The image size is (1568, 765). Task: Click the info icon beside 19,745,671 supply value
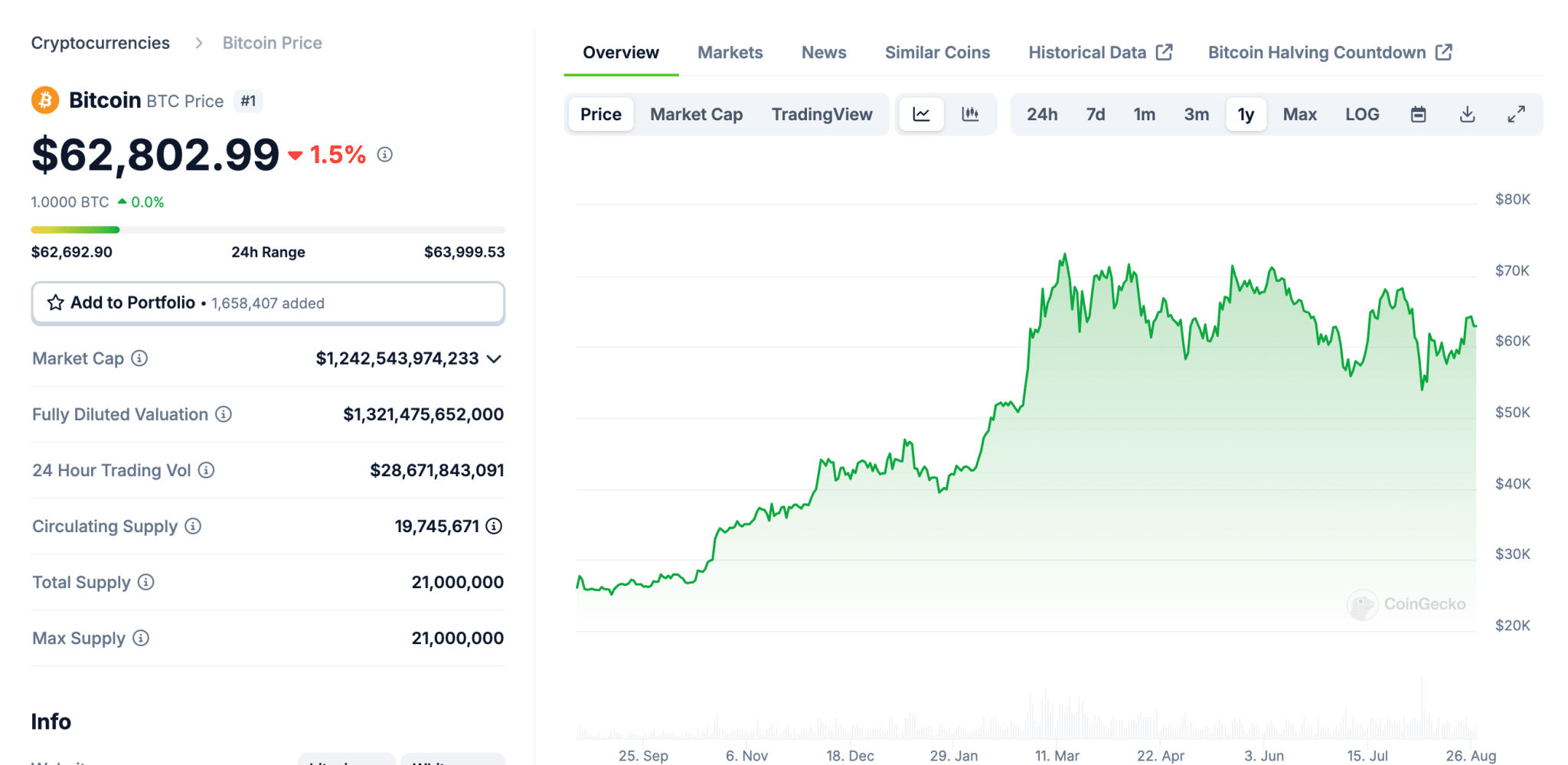[x=495, y=526]
